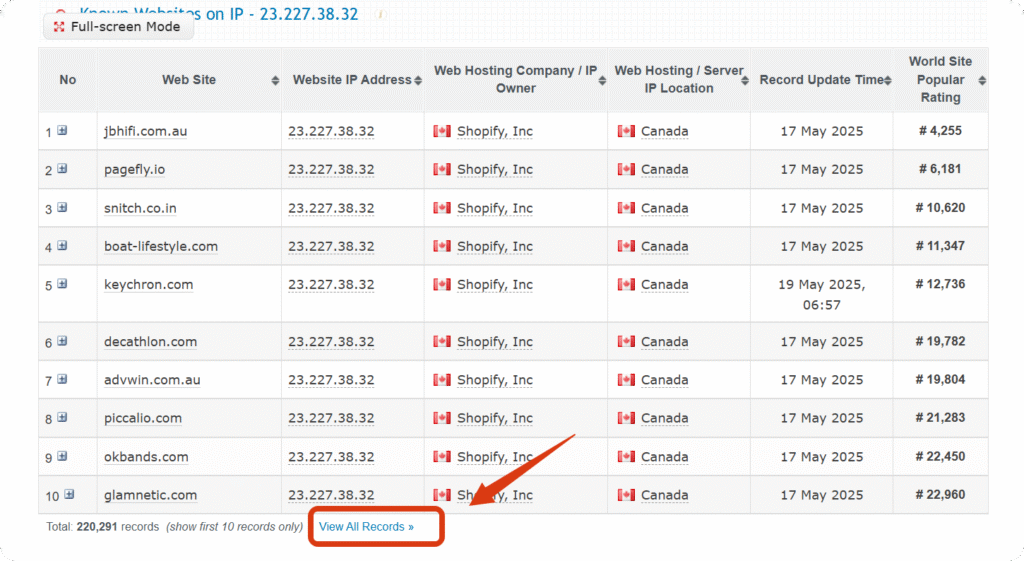
Task: Click Shopify, Inc in decathlon.com row
Action: click(x=495, y=342)
